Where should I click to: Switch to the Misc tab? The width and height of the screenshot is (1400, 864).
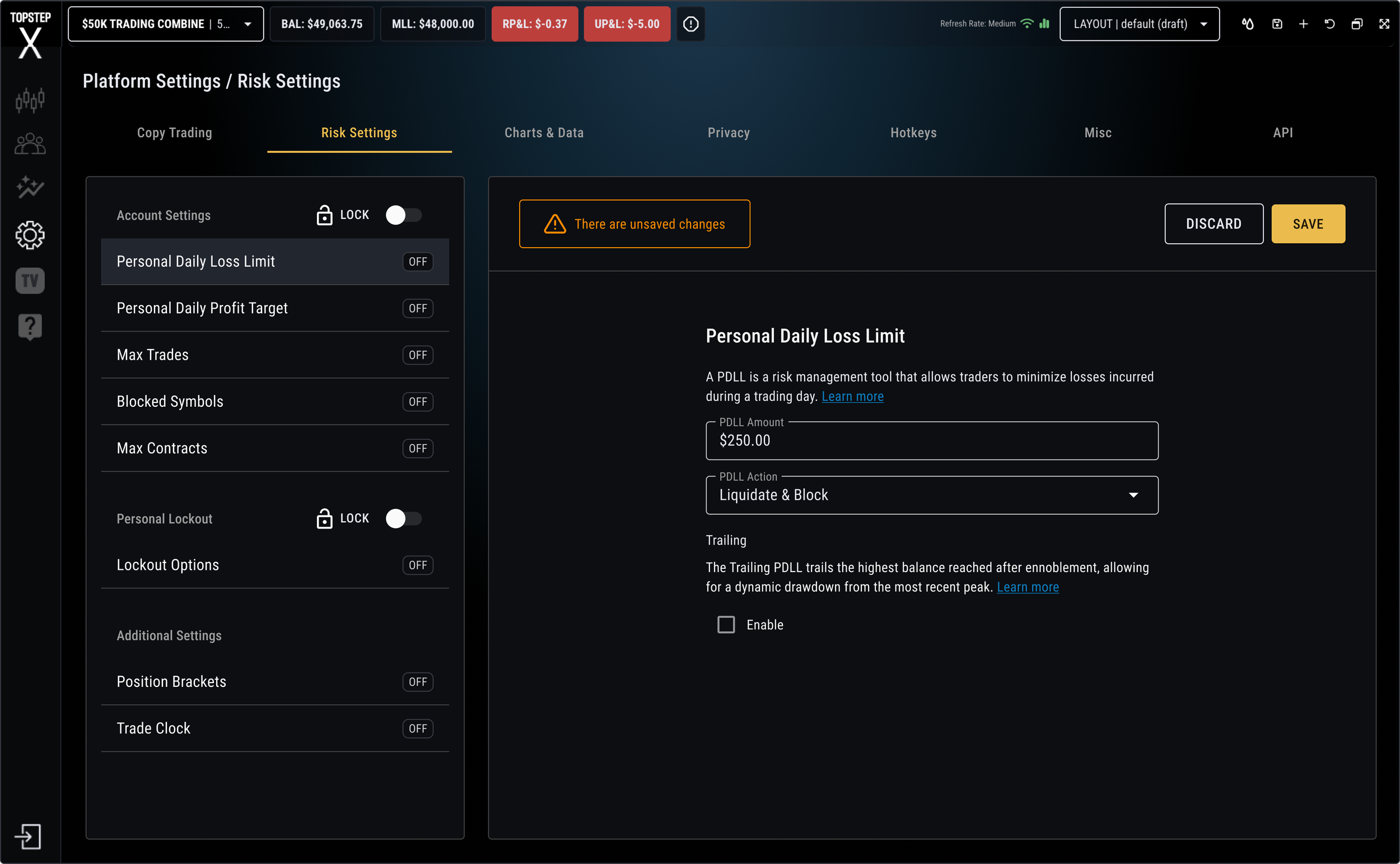coord(1098,133)
